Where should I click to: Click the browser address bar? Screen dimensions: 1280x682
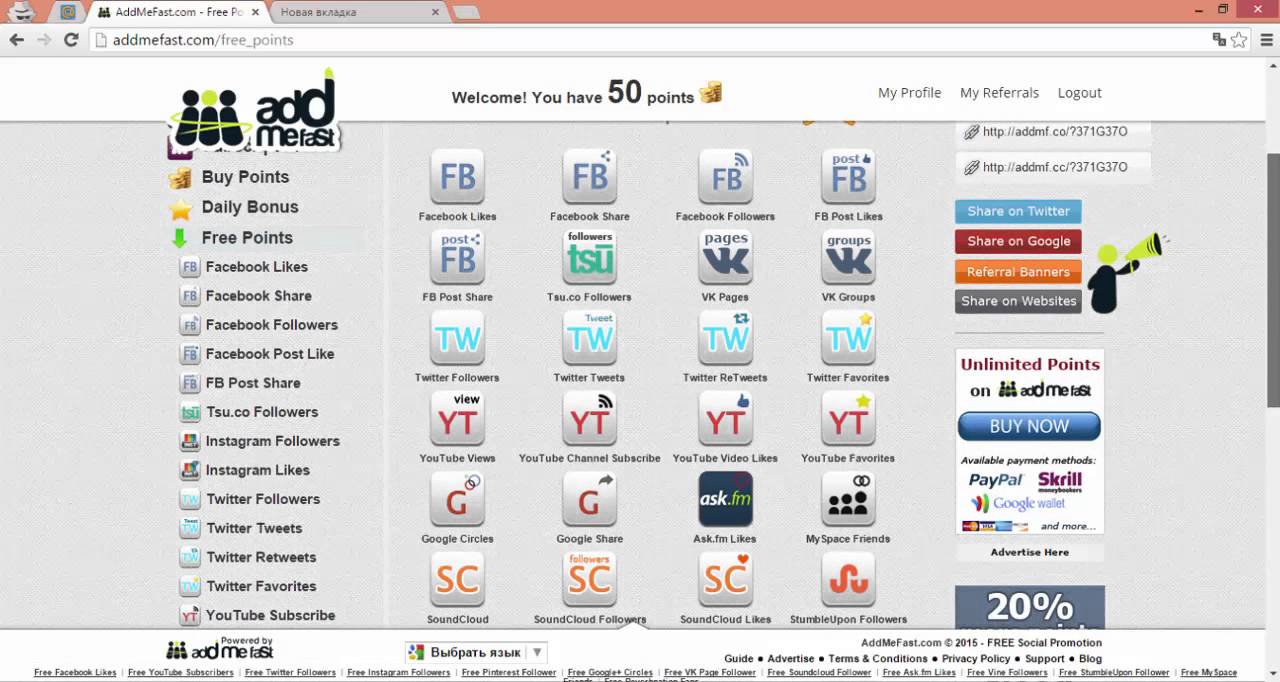(650, 40)
